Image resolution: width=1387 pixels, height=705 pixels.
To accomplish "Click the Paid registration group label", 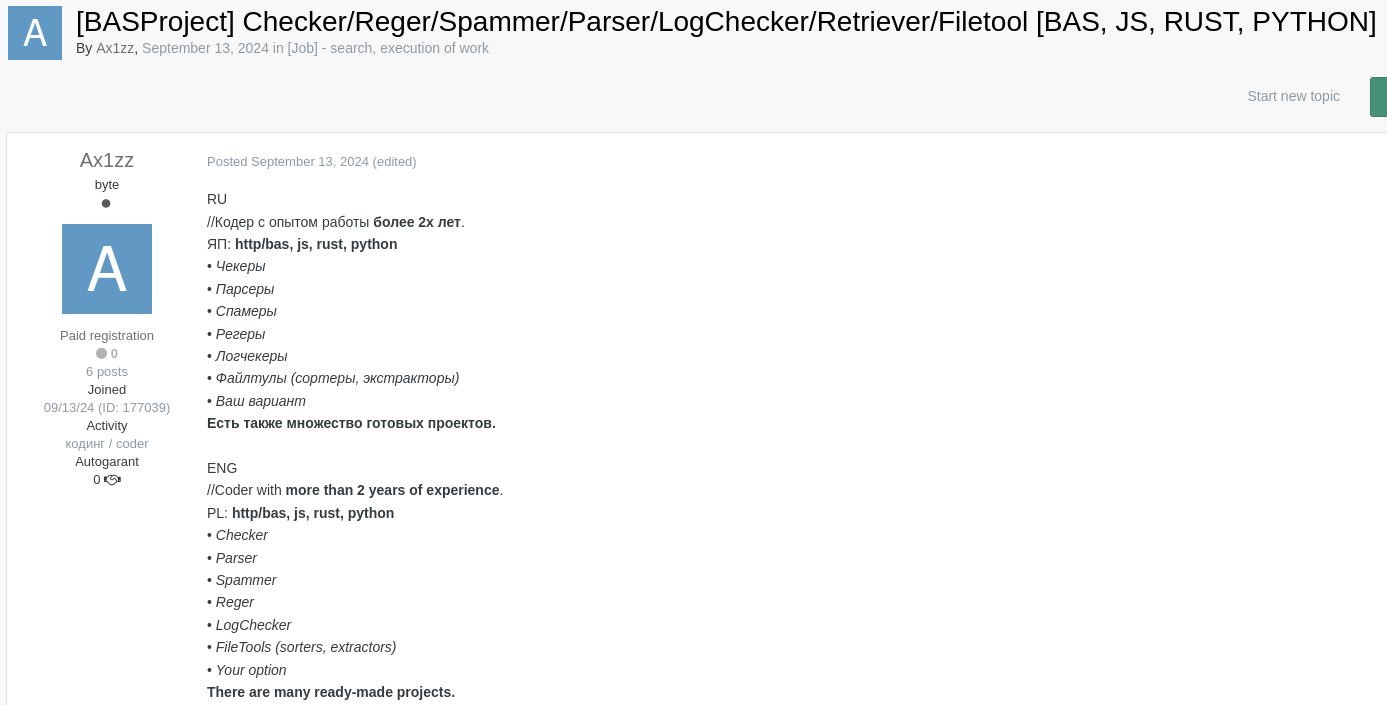I will (x=107, y=335).
